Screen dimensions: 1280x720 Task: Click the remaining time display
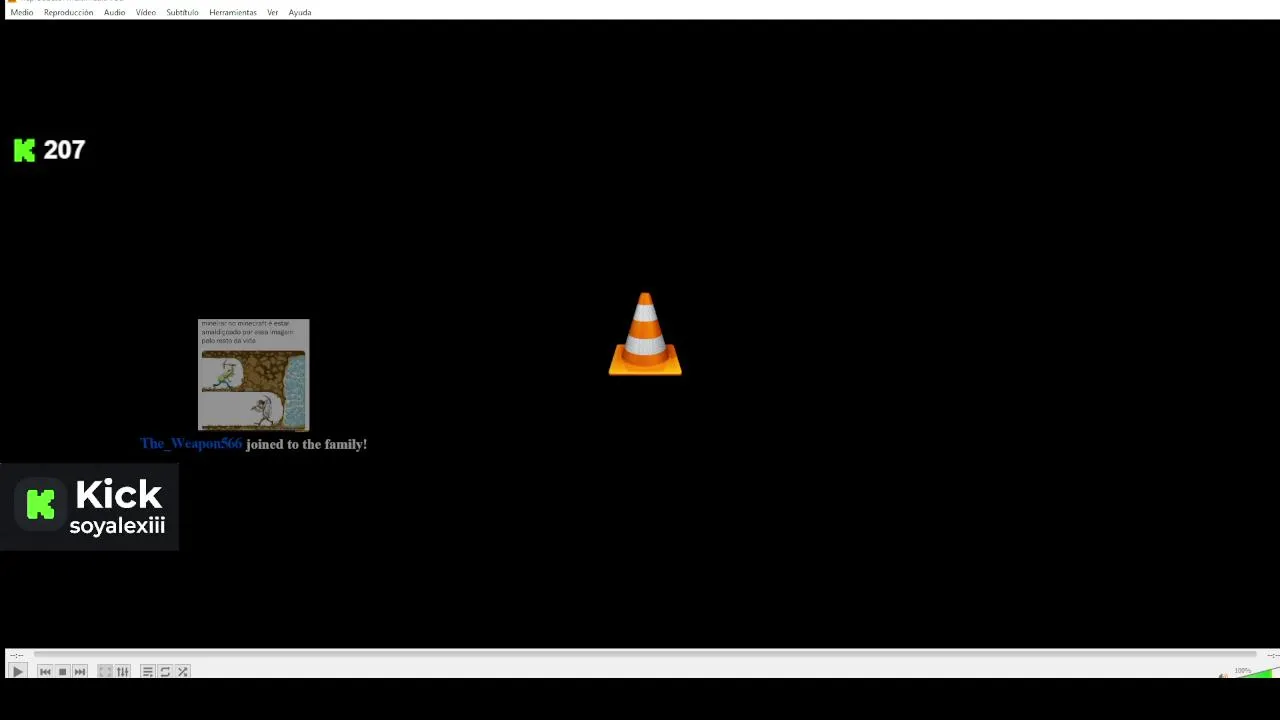(1272, 655)
